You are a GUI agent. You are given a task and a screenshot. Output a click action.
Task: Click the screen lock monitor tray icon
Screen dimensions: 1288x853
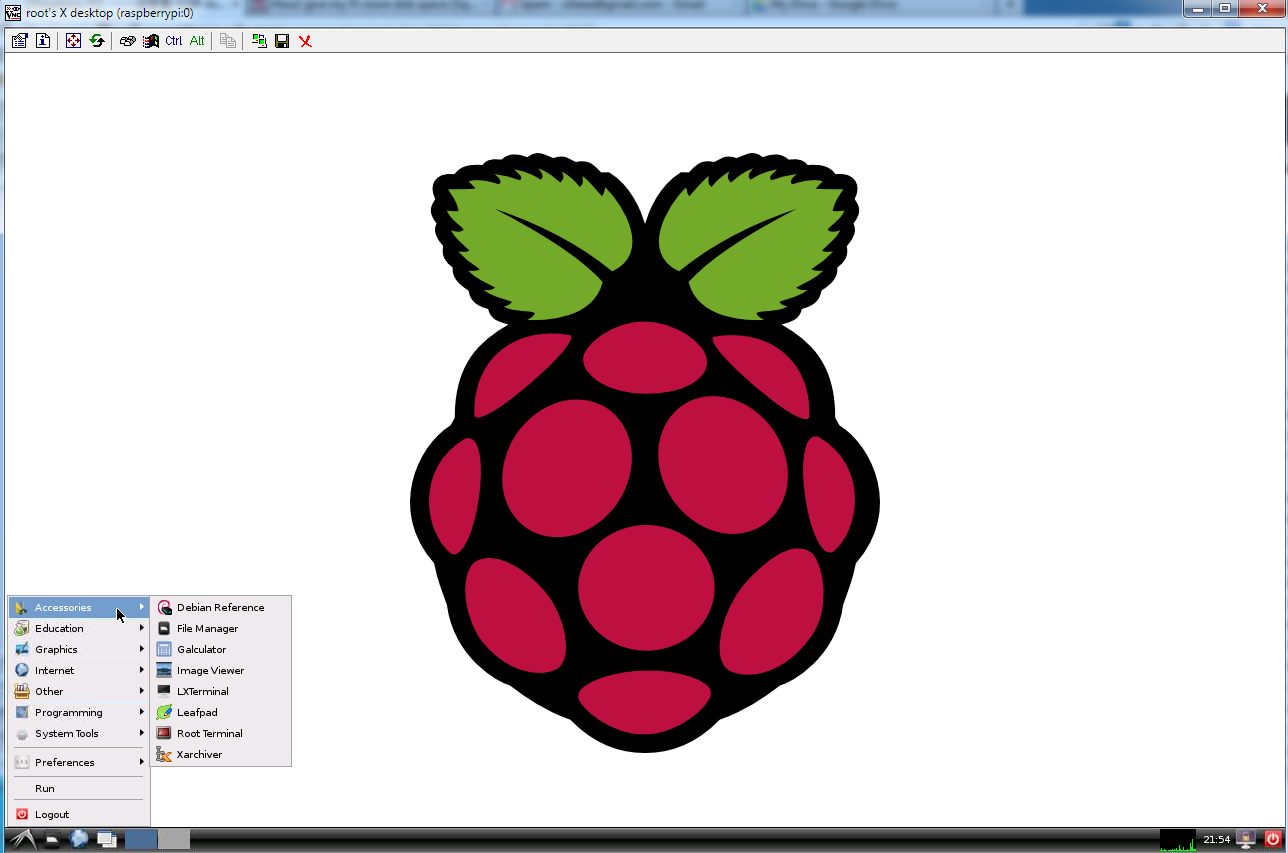[1246, 840]
